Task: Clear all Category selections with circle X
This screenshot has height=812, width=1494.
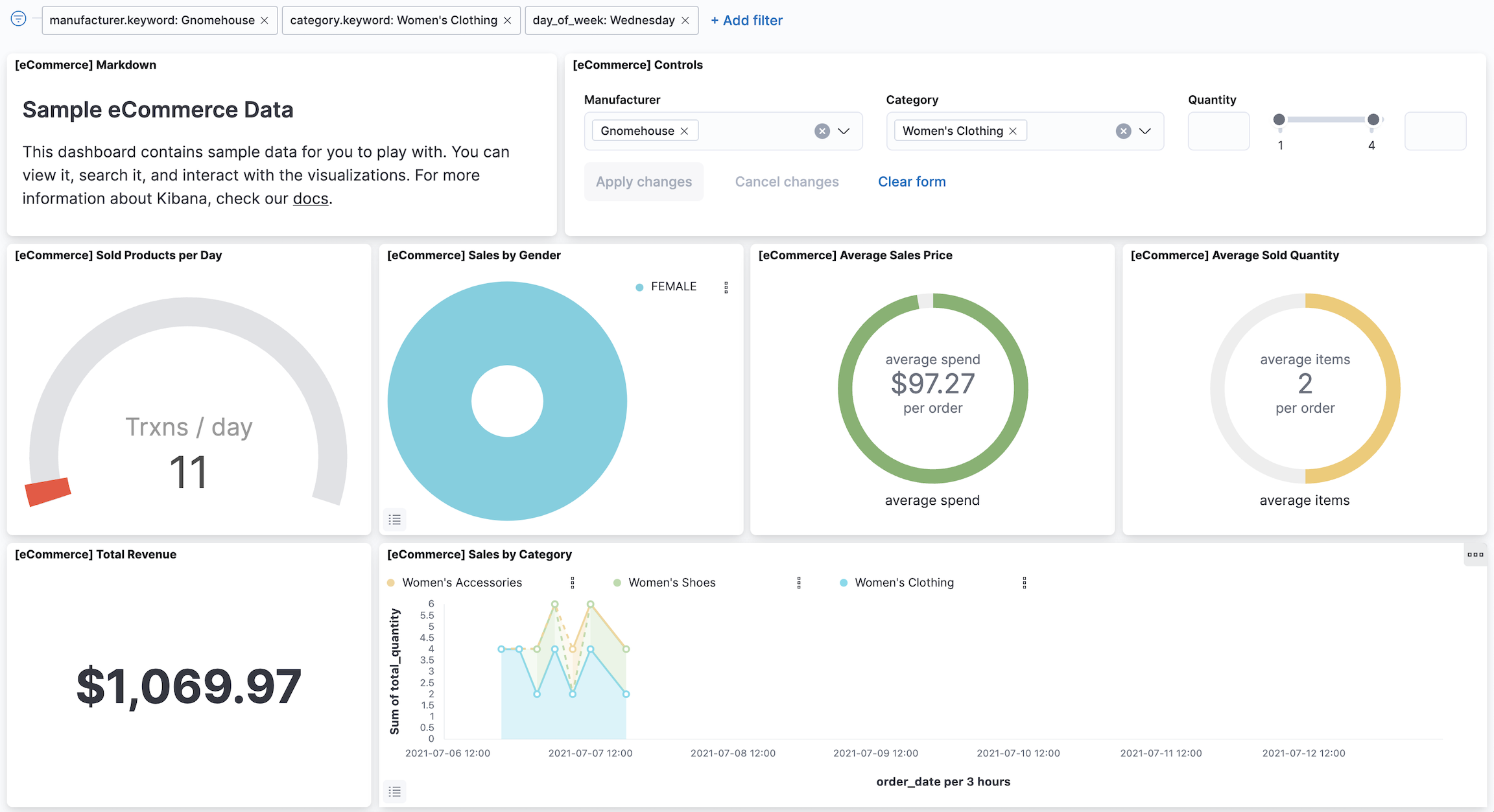Action: pyautogui.click(x=1124, y=131)
